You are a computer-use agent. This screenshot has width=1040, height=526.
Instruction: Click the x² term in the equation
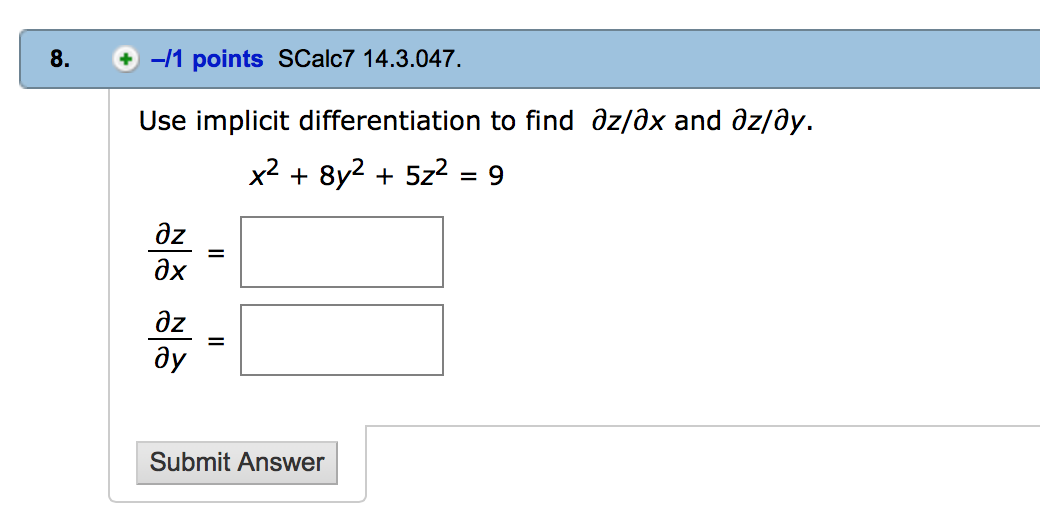coord(265,174)
